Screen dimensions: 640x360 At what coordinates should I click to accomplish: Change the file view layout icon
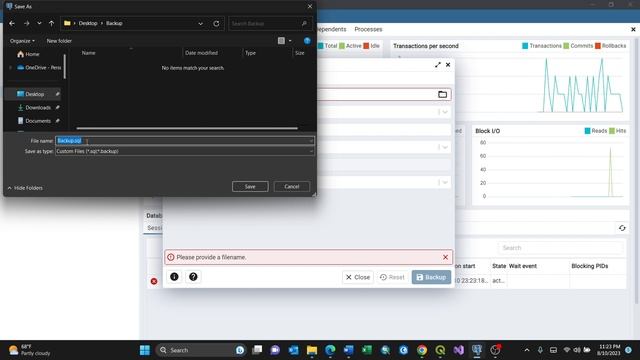pos(281,41)
